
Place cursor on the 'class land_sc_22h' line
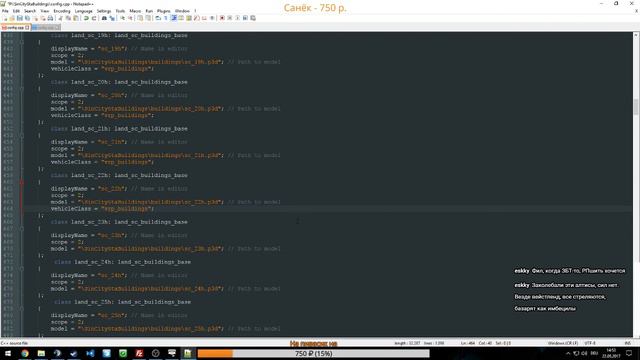[119, 176]
